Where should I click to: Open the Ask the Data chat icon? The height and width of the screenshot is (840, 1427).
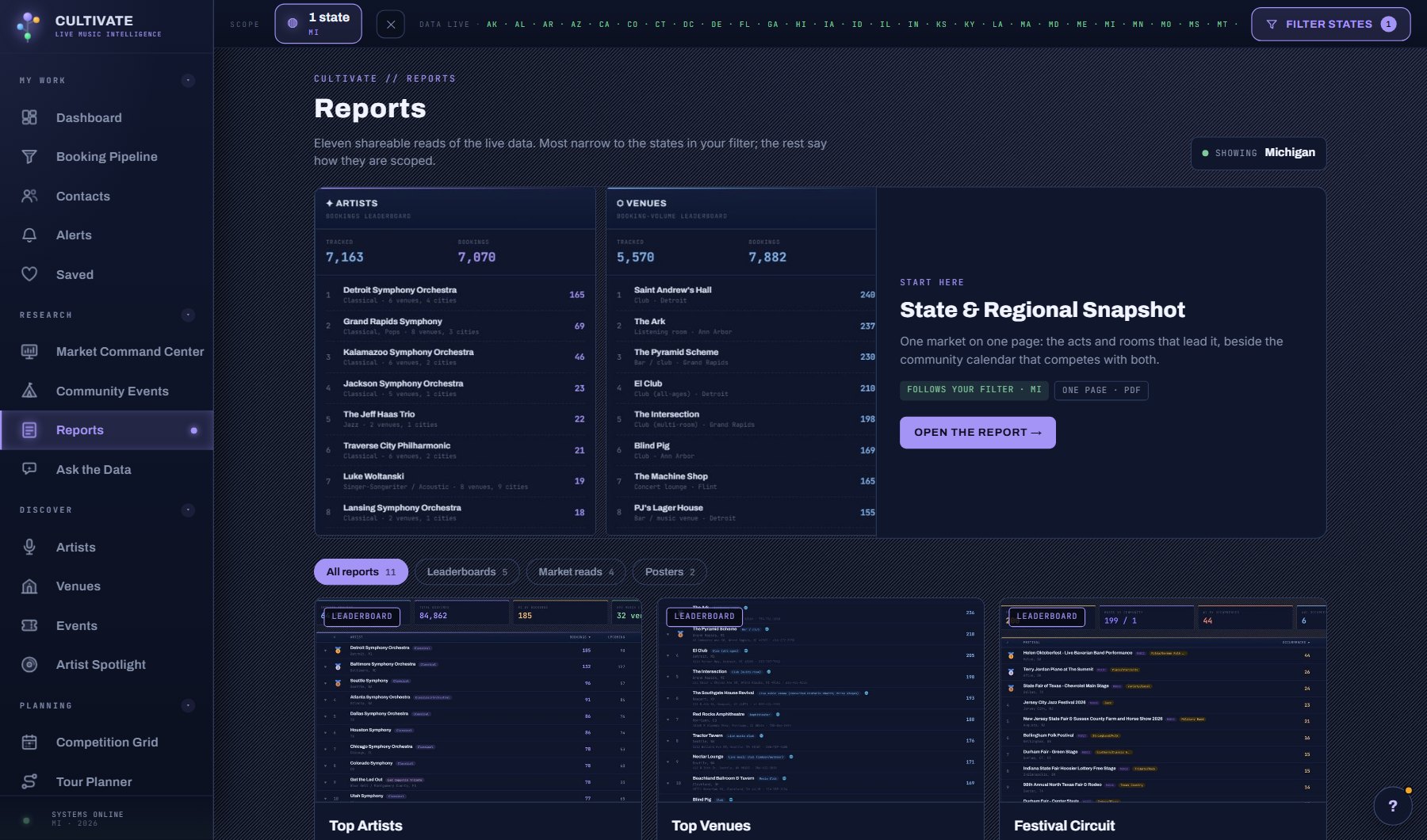click(x=29, y=469)
